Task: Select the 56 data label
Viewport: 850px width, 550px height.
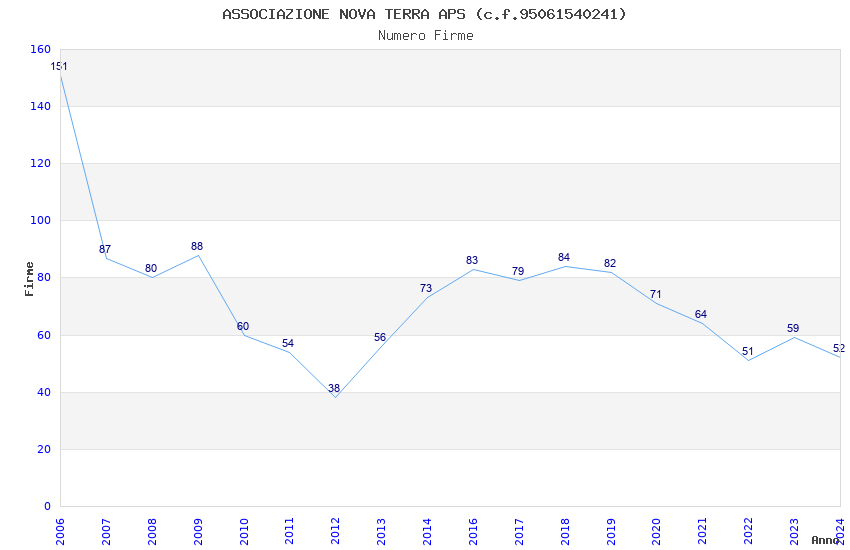Action: (x=380, y=338)
